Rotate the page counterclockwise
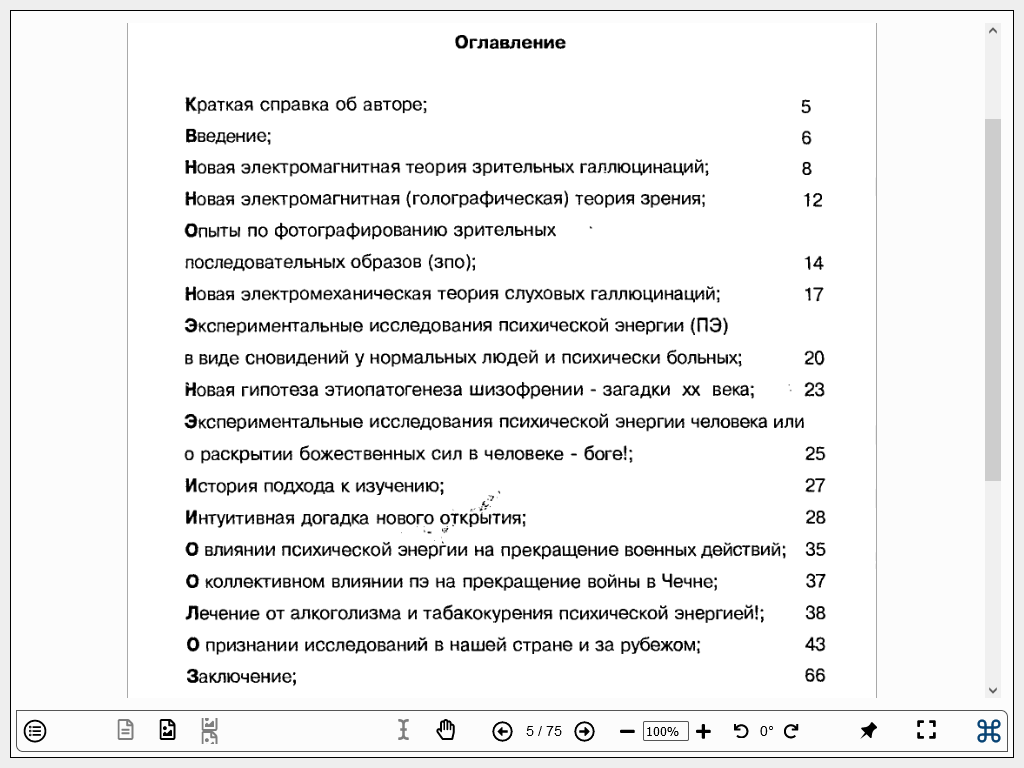Viewport: 1024px width, 768px height. click(741, 731)
